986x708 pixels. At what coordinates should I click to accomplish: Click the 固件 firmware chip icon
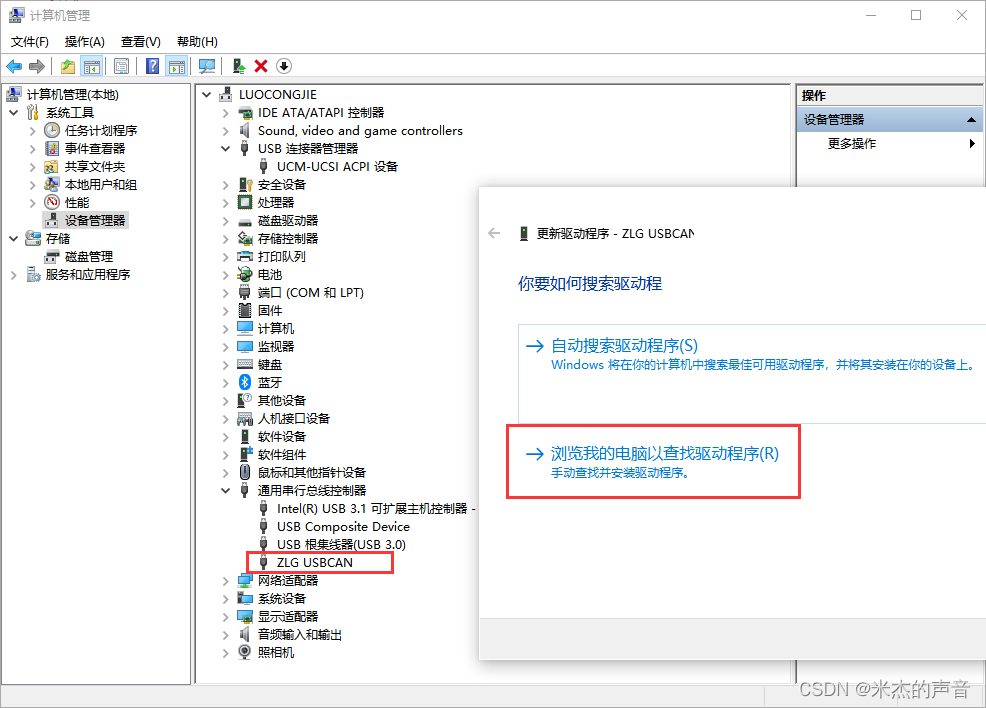coord(245,311)
